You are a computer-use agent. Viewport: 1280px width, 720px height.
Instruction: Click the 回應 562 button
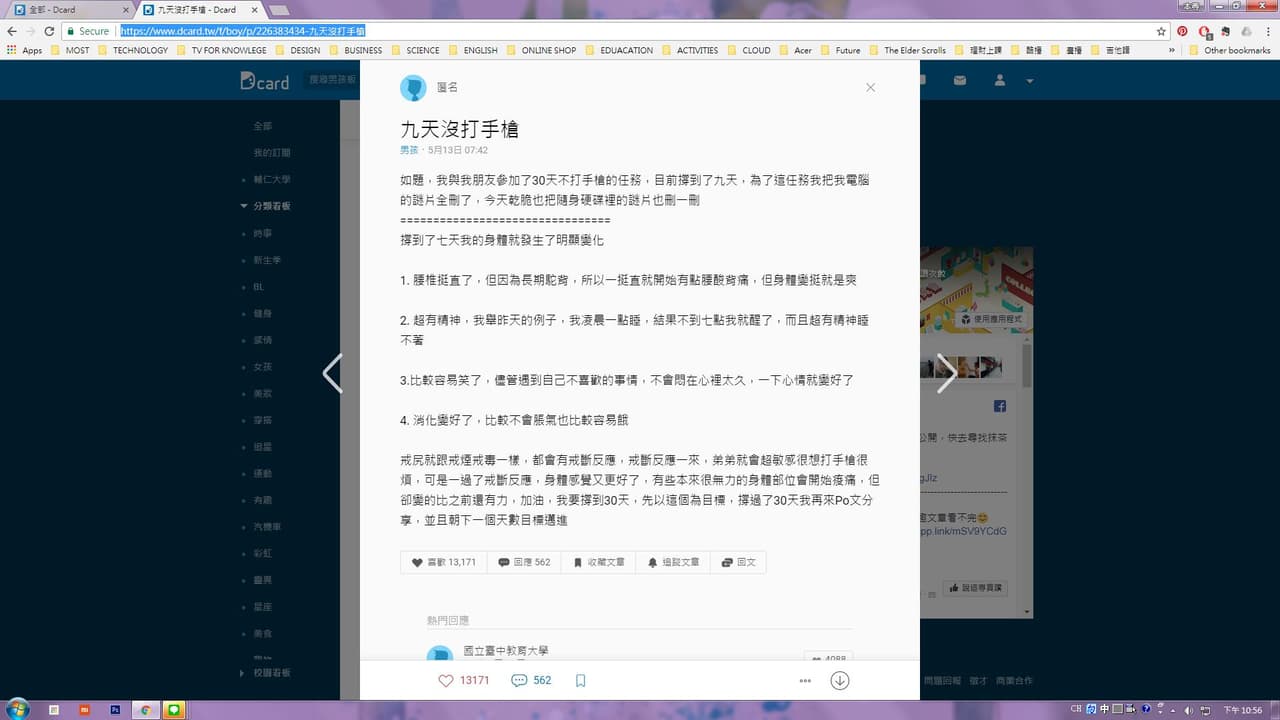tap(524, 562)
